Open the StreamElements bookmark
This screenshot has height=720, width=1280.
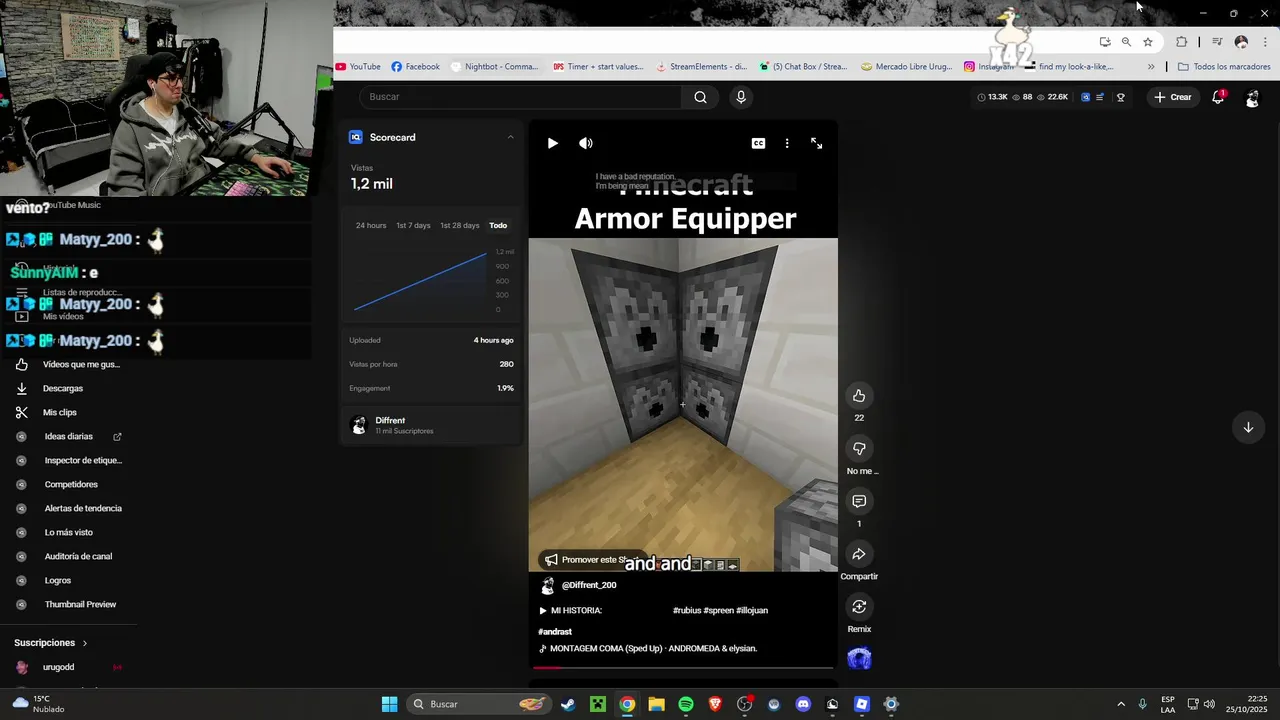tap(701, 67)
